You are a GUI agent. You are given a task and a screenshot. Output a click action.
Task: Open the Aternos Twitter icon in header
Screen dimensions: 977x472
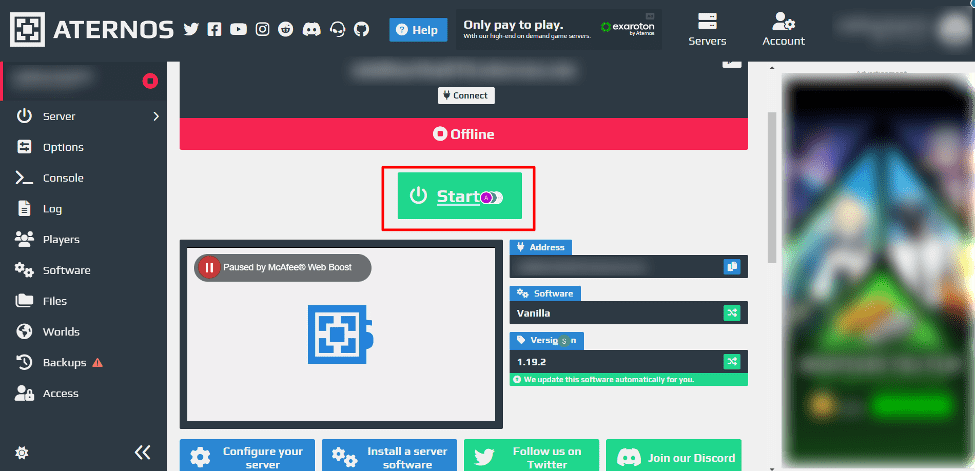click(191, 30)
